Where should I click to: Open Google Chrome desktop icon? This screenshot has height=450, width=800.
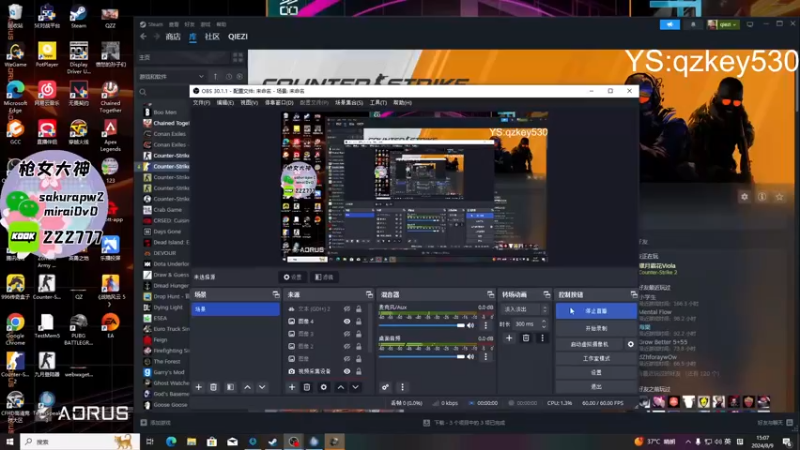coord(15,329)
